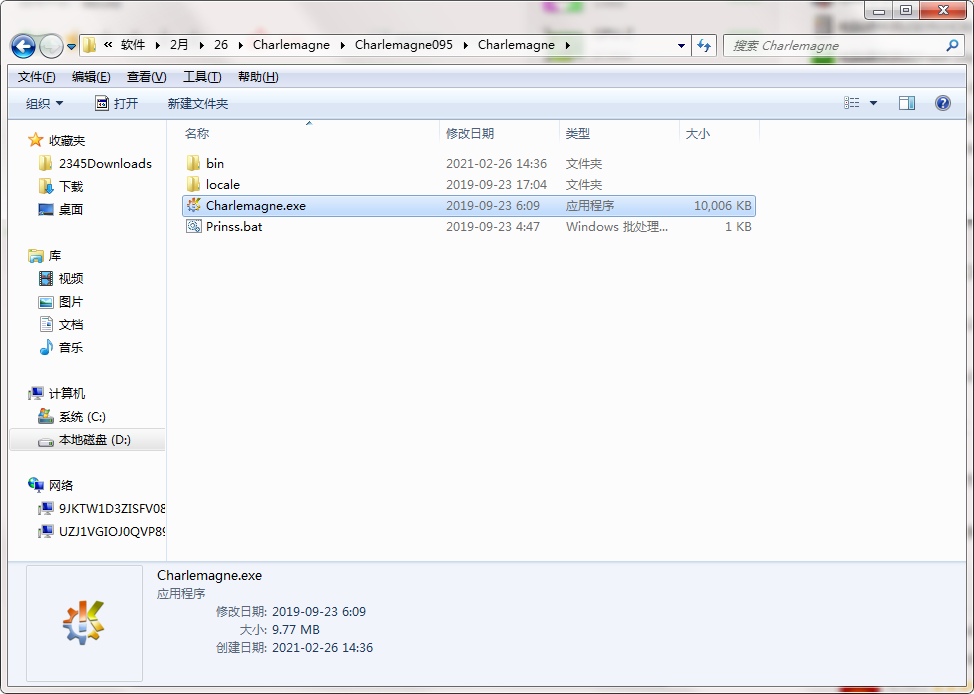This screenshot has width=974, height=694.
Task: Sort by 名称 column header
Action: click(x=197, y=134)
